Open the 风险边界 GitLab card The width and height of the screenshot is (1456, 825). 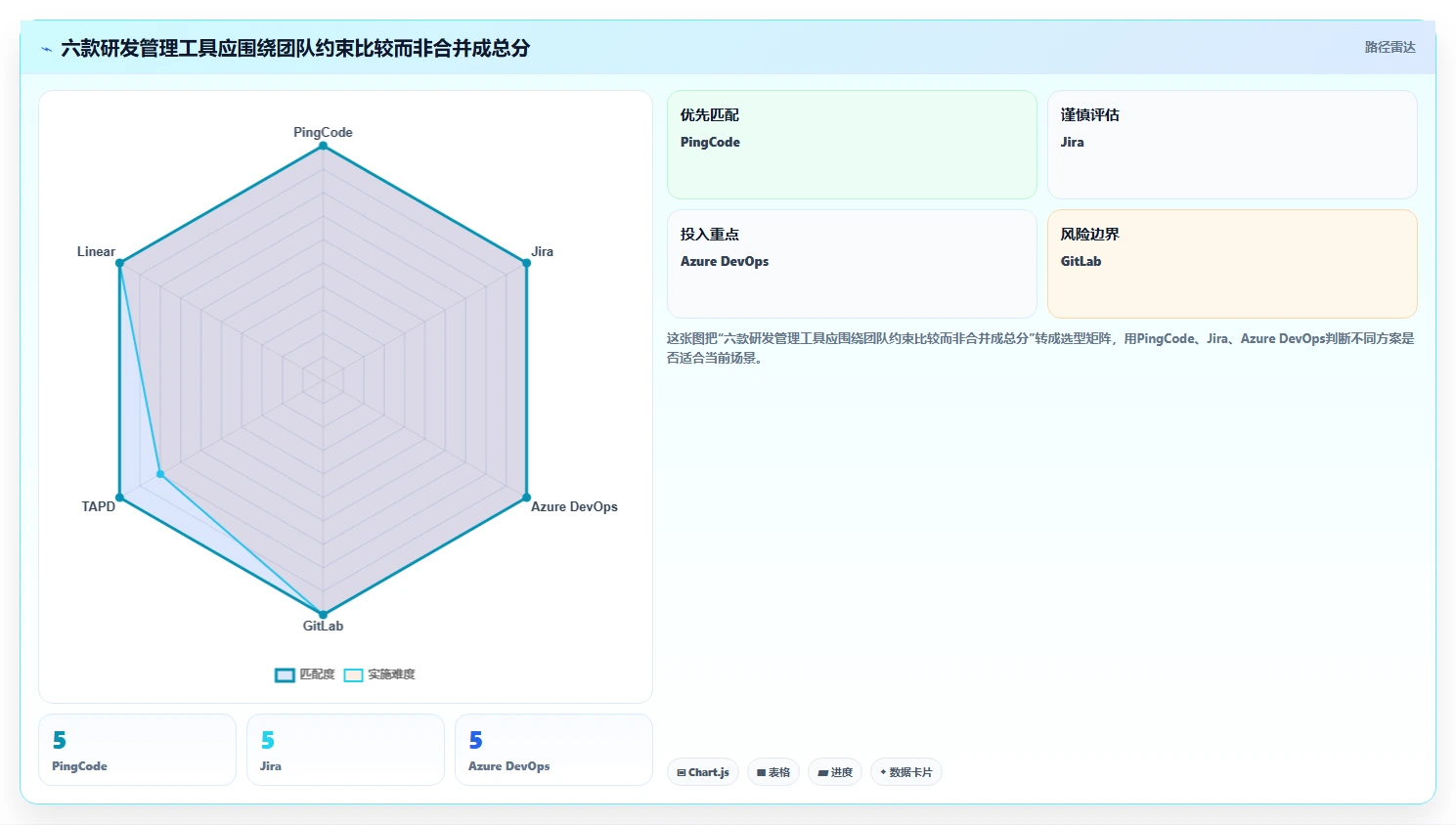tap(1232, 264)
